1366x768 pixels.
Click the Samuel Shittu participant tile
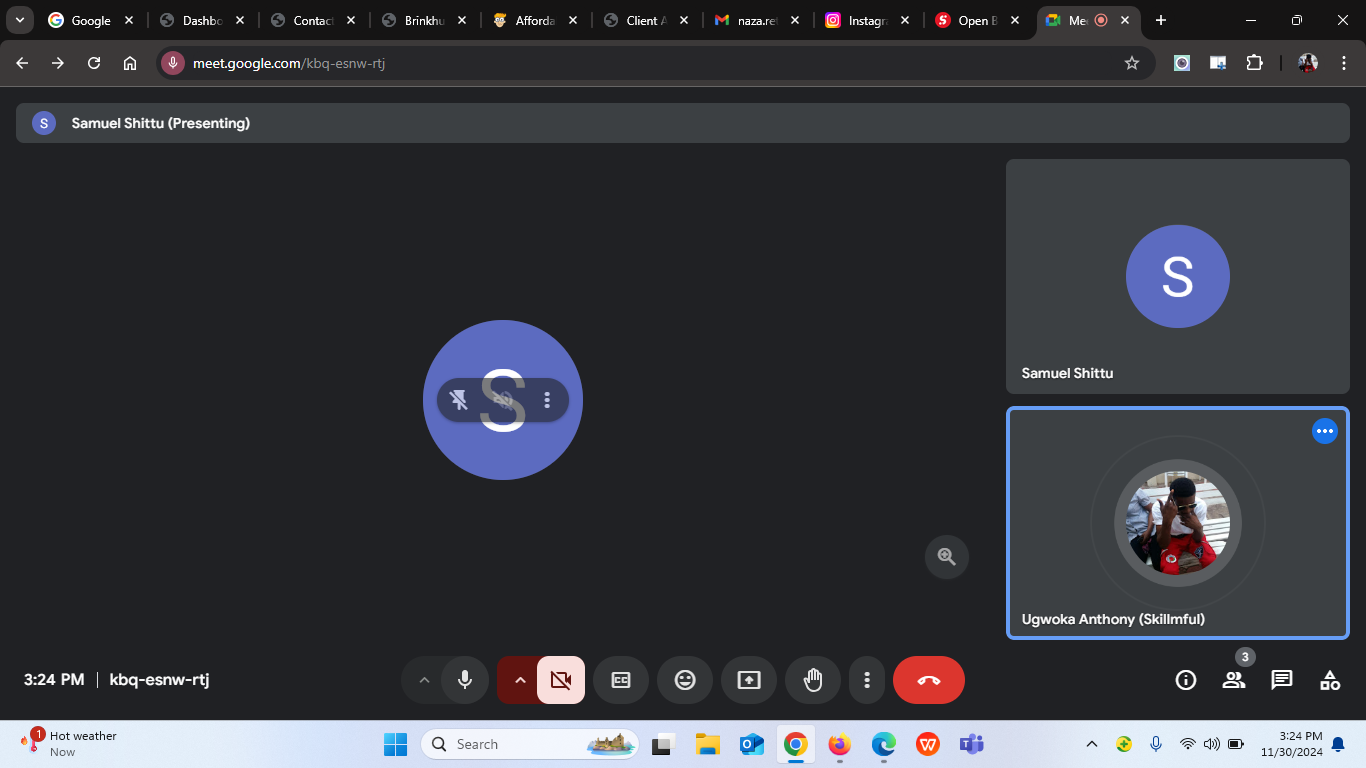(x=1177, y=276)
